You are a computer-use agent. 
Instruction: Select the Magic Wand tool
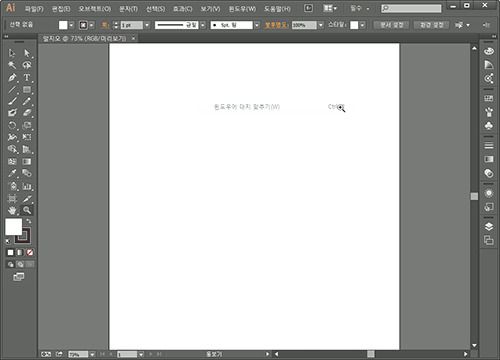click(12, 65)
